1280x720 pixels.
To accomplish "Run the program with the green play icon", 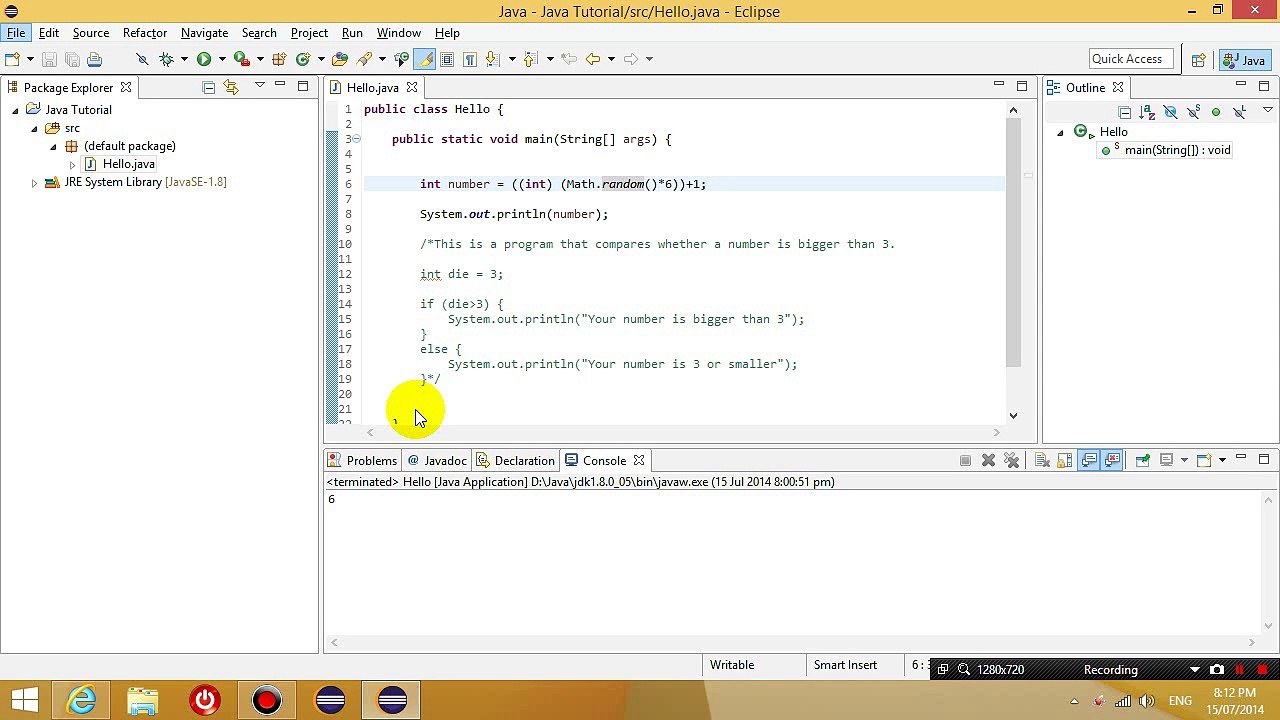I will (x=204, y=59).
